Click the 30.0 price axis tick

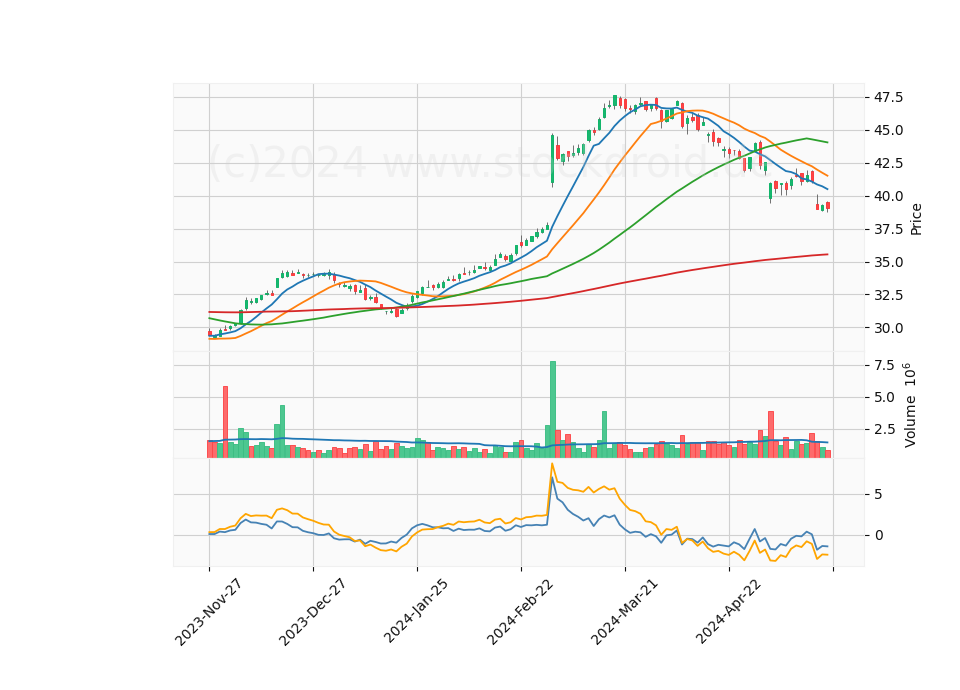(888, 328)
